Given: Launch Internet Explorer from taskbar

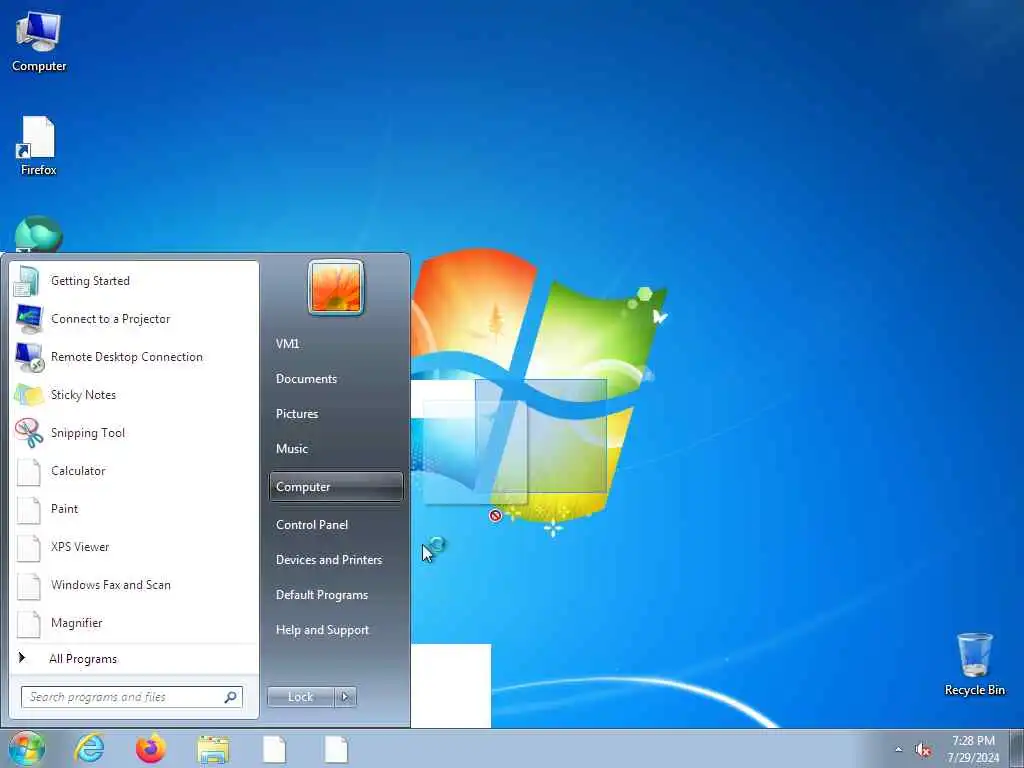Looking at the screenshot, I should [x=89, y=749].
